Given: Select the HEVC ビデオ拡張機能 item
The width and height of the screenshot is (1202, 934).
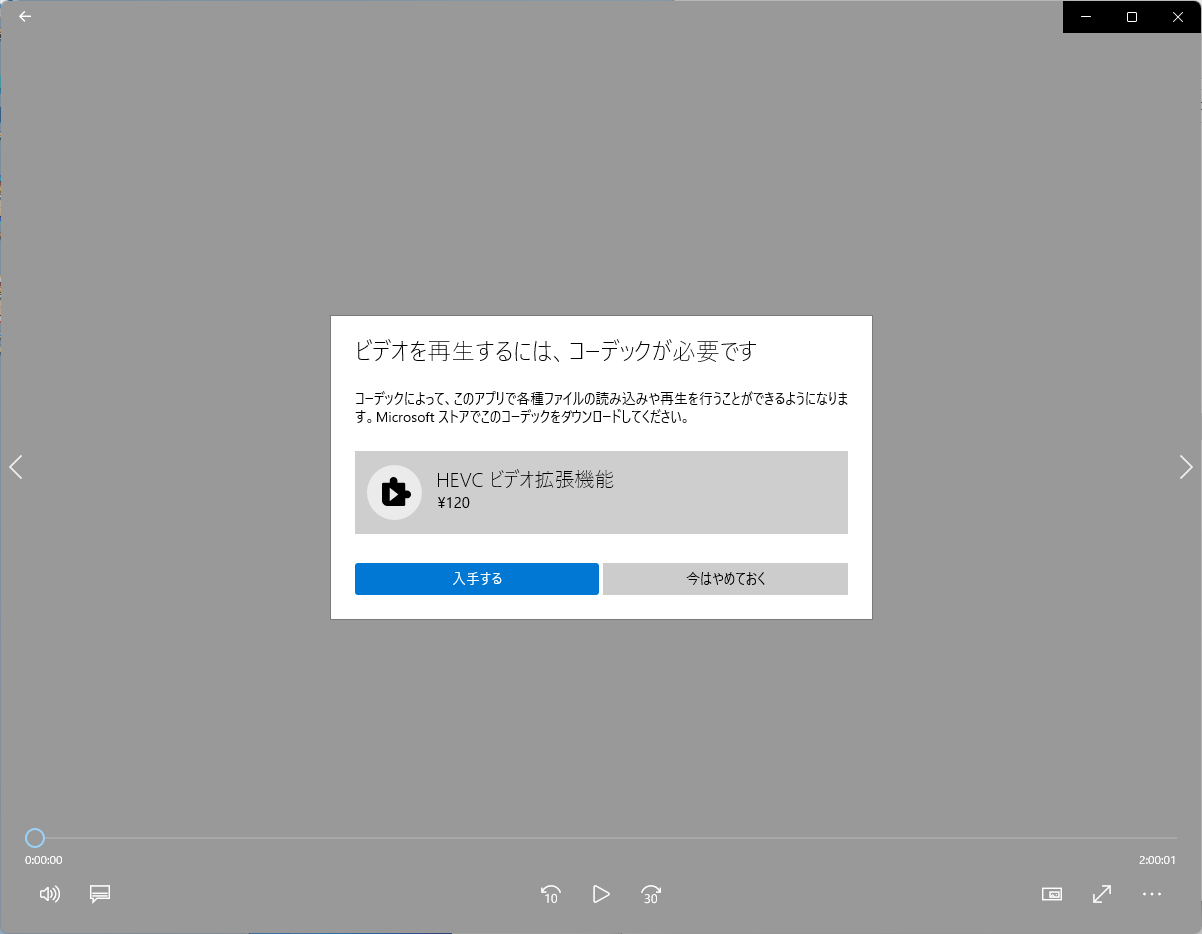Looking at the screenshot, I should pos(601,492).
